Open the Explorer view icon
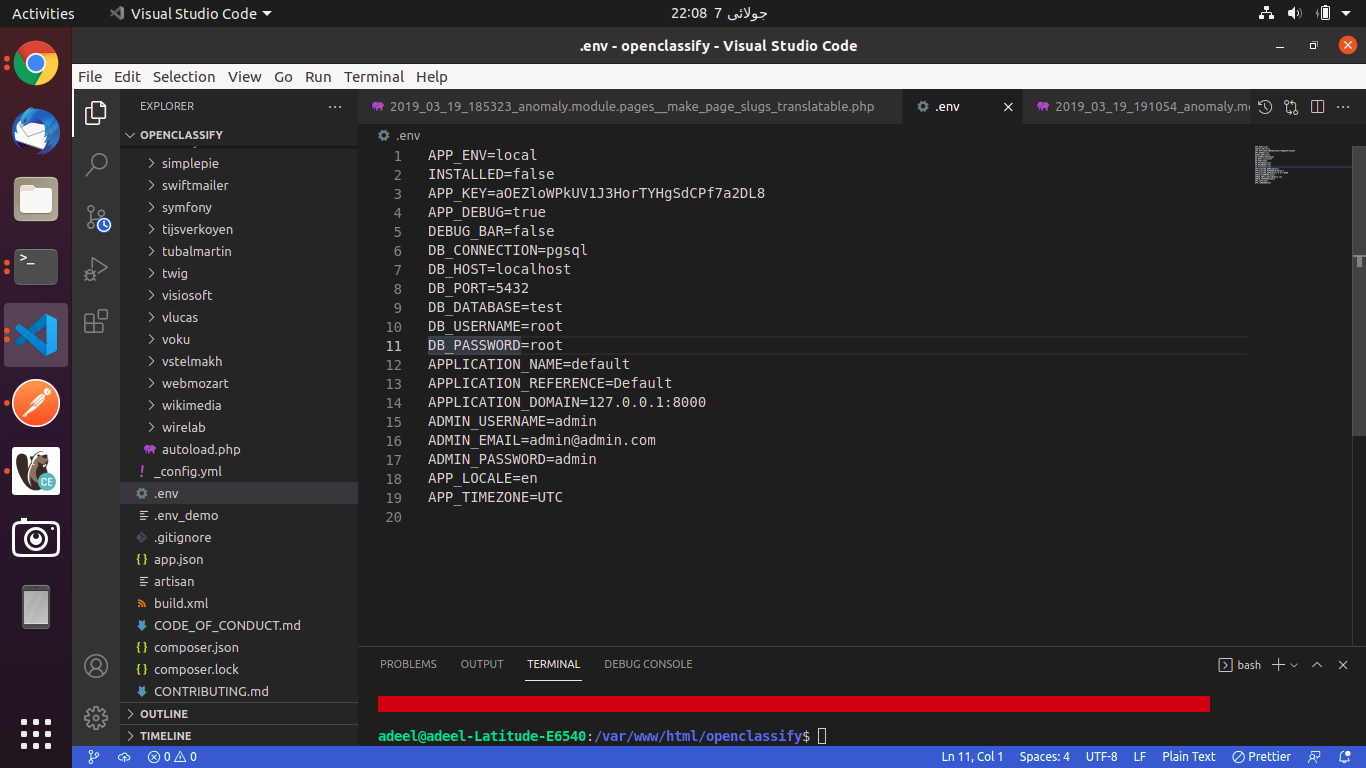Viewport: 1366px width, 768px height. [96, 113]
